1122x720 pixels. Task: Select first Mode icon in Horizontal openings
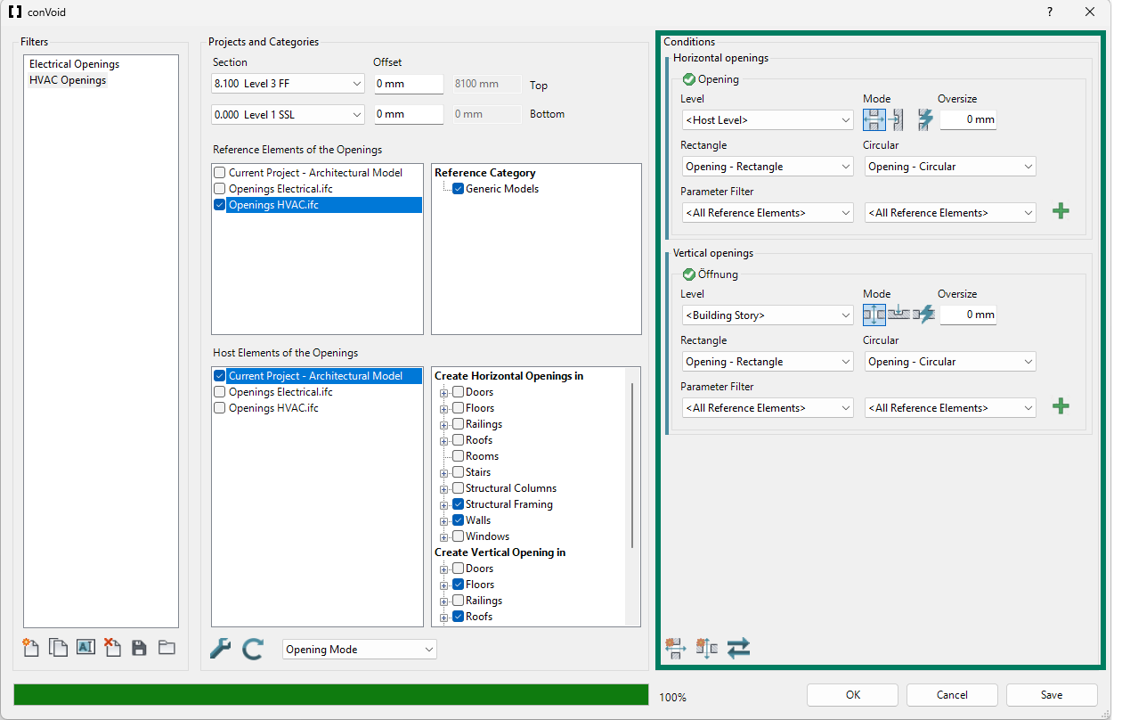click(x=874, y=120)
